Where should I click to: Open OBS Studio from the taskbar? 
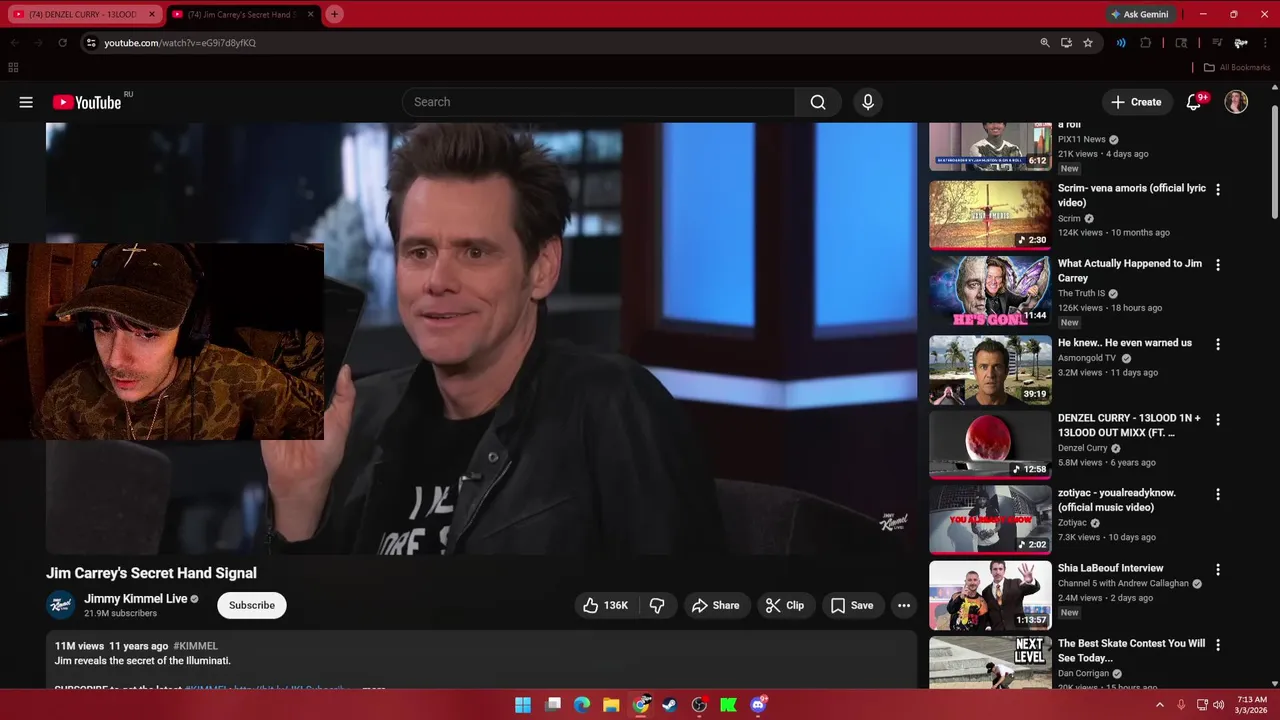pos(699,705)
